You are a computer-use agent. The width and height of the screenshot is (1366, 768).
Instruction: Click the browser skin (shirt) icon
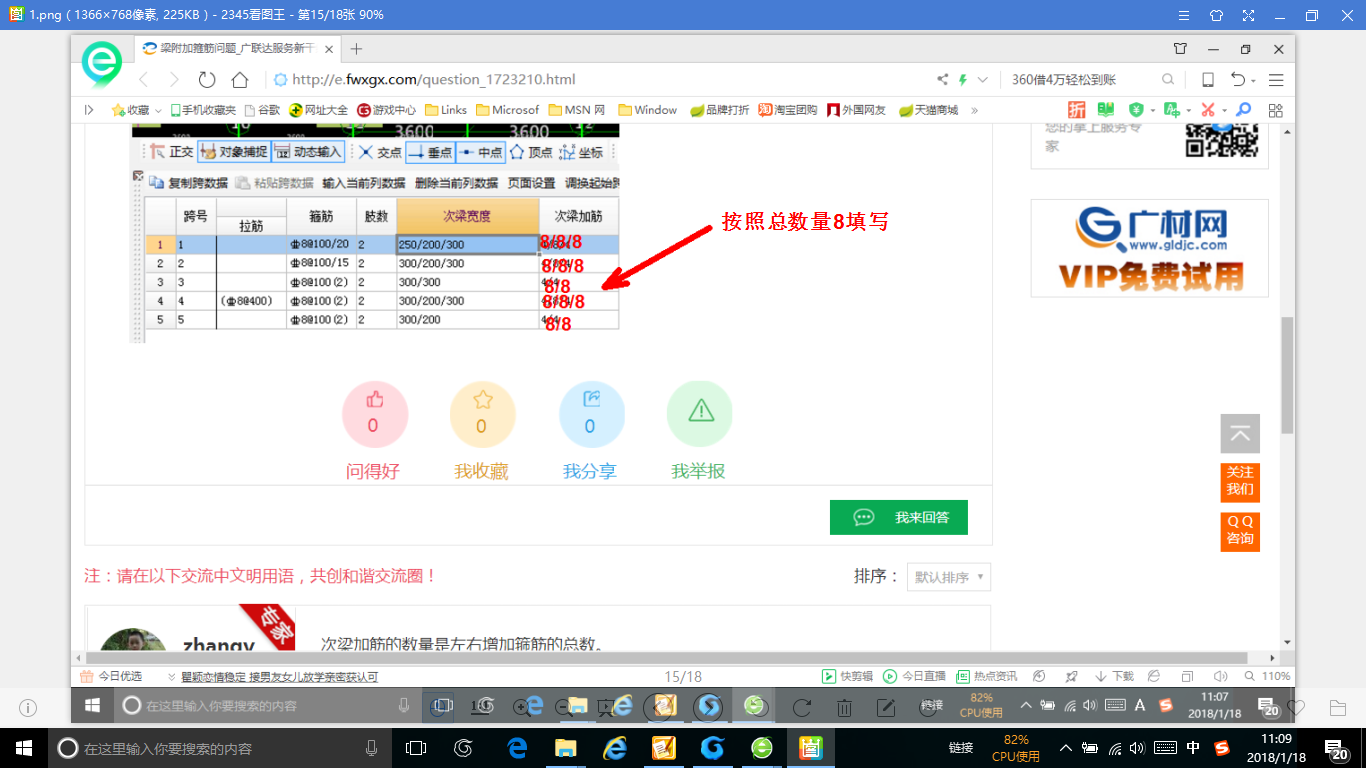point(1180,48)
